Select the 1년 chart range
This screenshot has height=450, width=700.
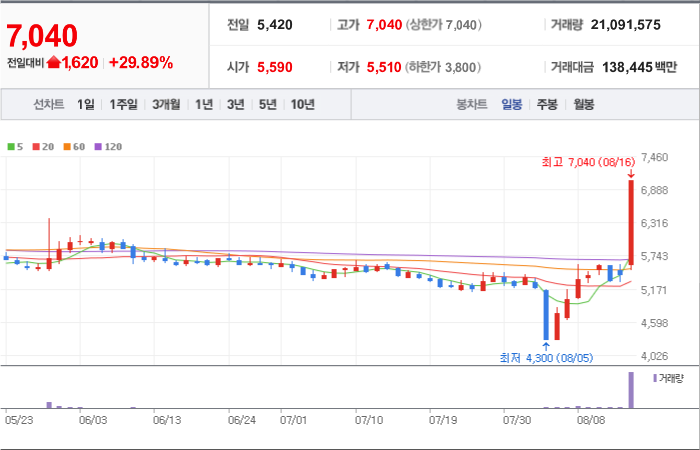tap(204, 104)
